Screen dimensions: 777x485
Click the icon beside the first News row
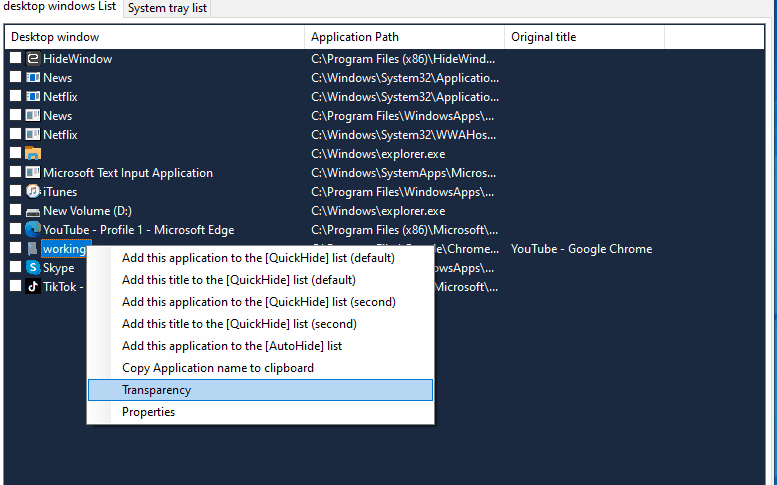click(x=33, y=78)
